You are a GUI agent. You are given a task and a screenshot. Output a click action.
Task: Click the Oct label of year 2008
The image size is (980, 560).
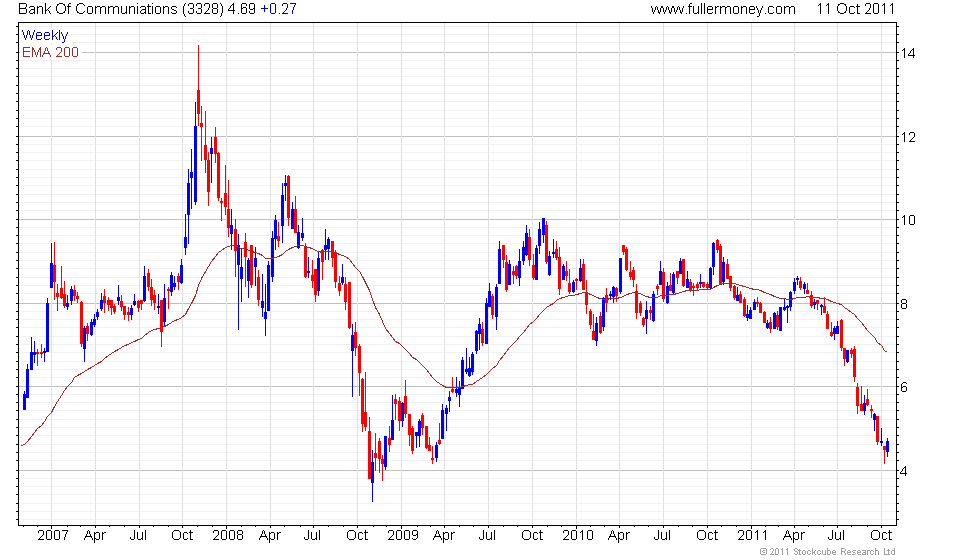[357, 536]
